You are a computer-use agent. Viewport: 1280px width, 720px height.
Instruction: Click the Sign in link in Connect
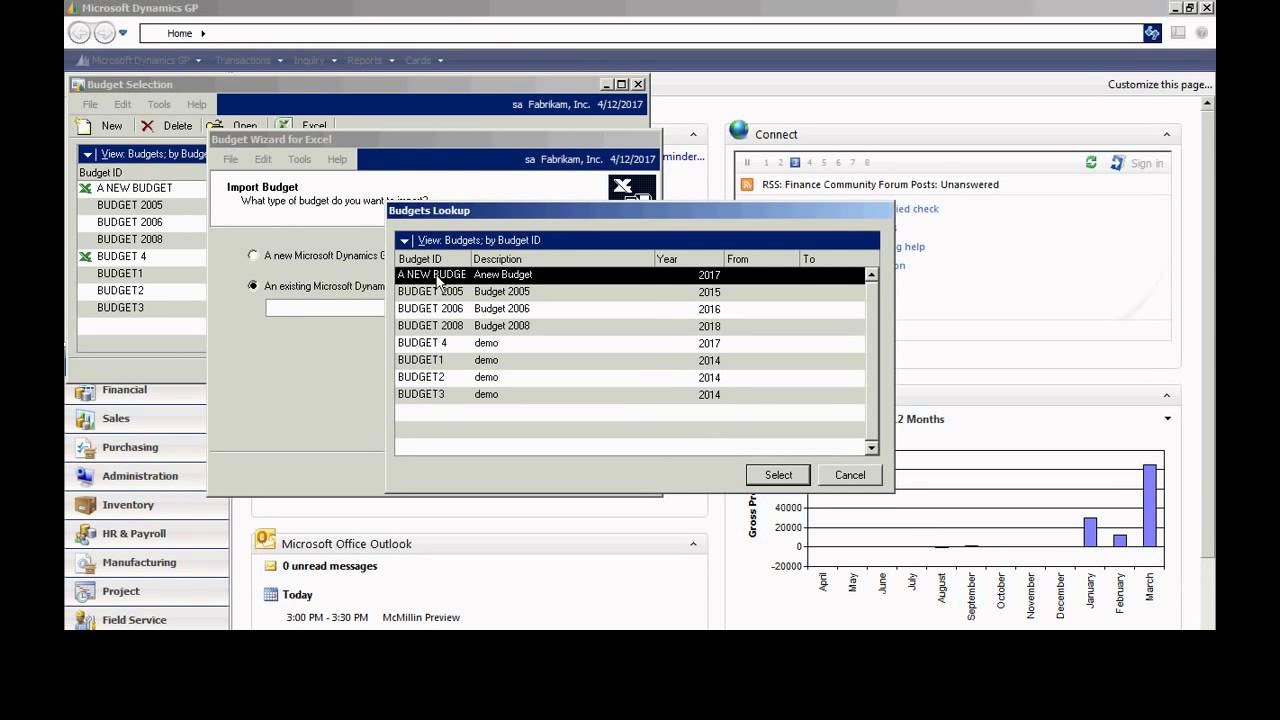click(1147, 163)
